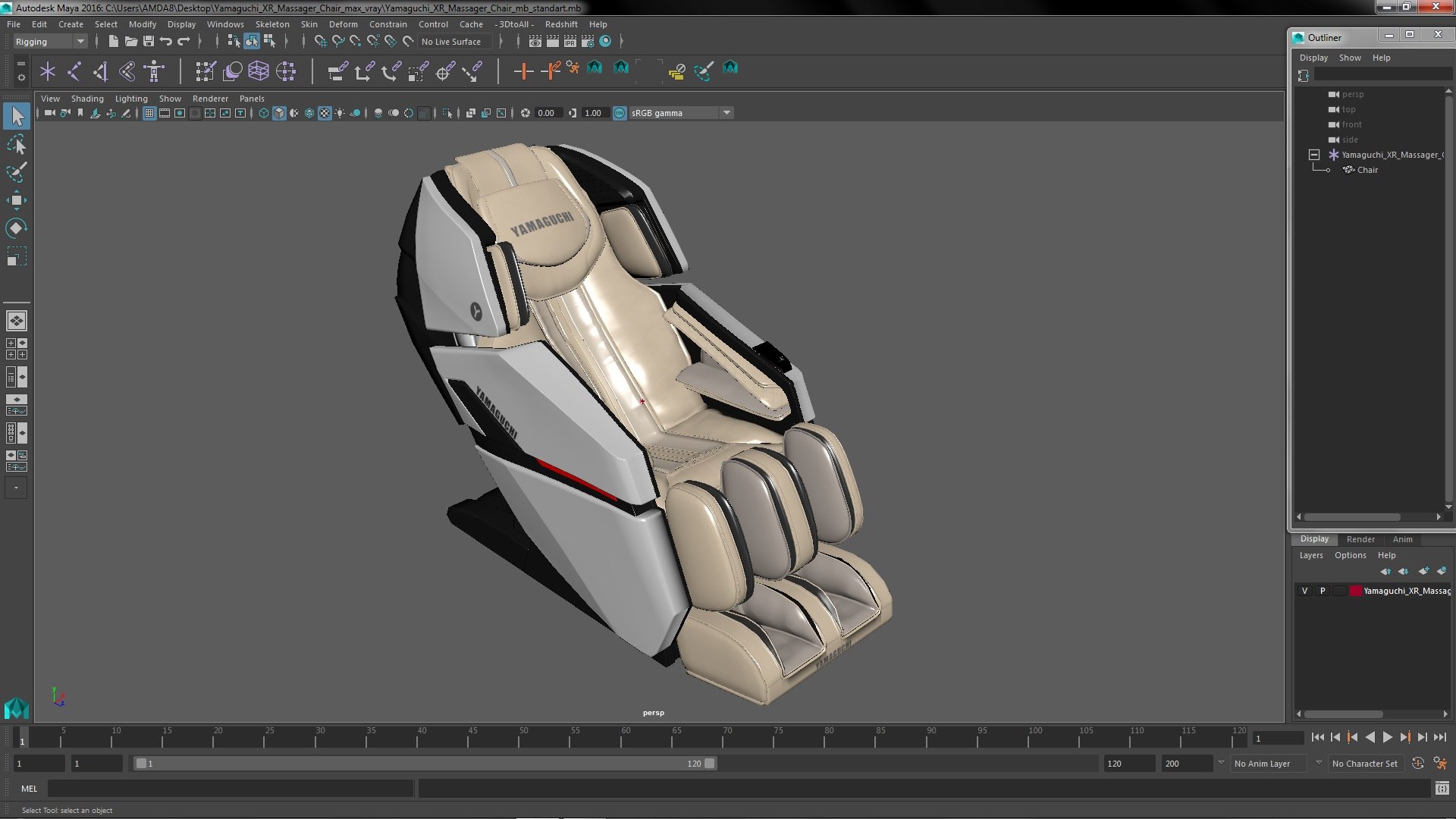The height and width of the screenshot is (819, 1456).
Task: Open the Deform menu
Action: (343, 24)
